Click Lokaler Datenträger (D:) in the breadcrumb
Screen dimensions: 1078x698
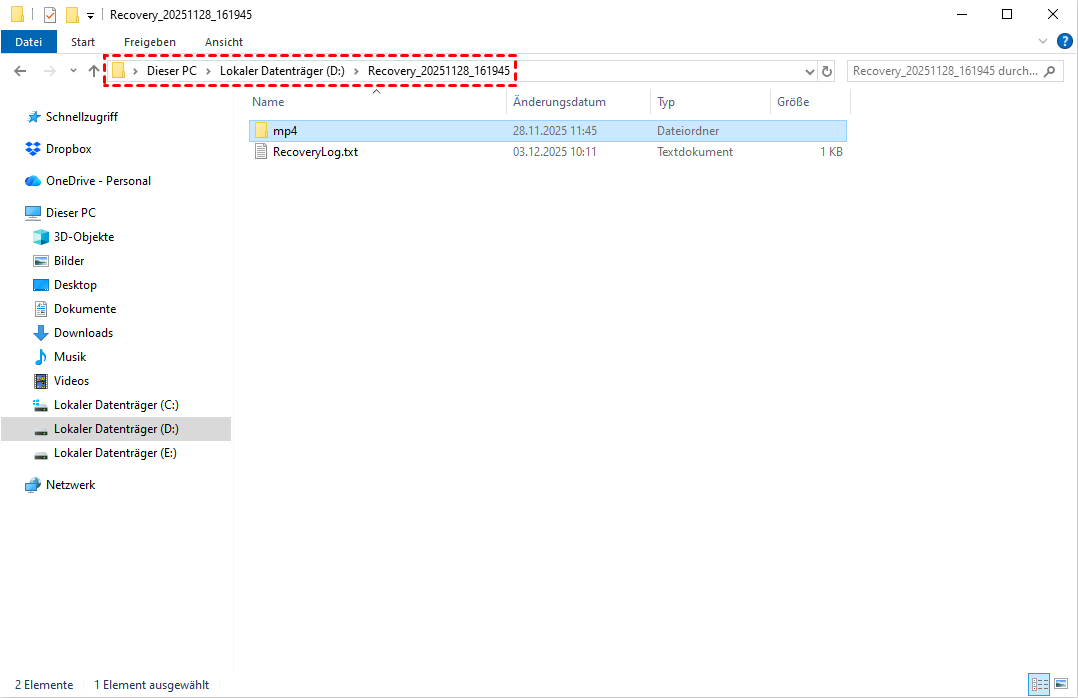pos(282,71)
